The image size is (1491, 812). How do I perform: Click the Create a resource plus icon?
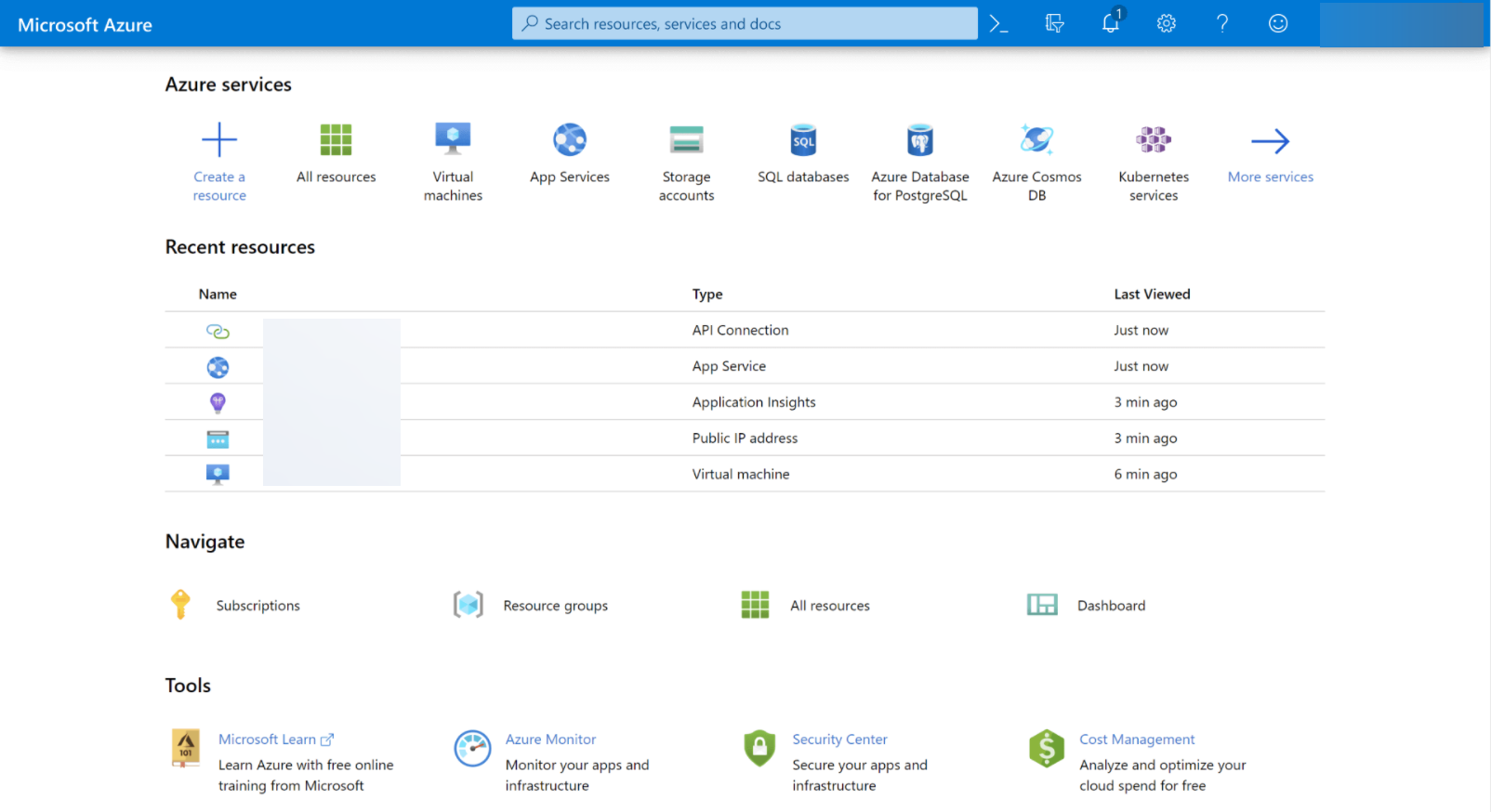[x=219, y=140]
